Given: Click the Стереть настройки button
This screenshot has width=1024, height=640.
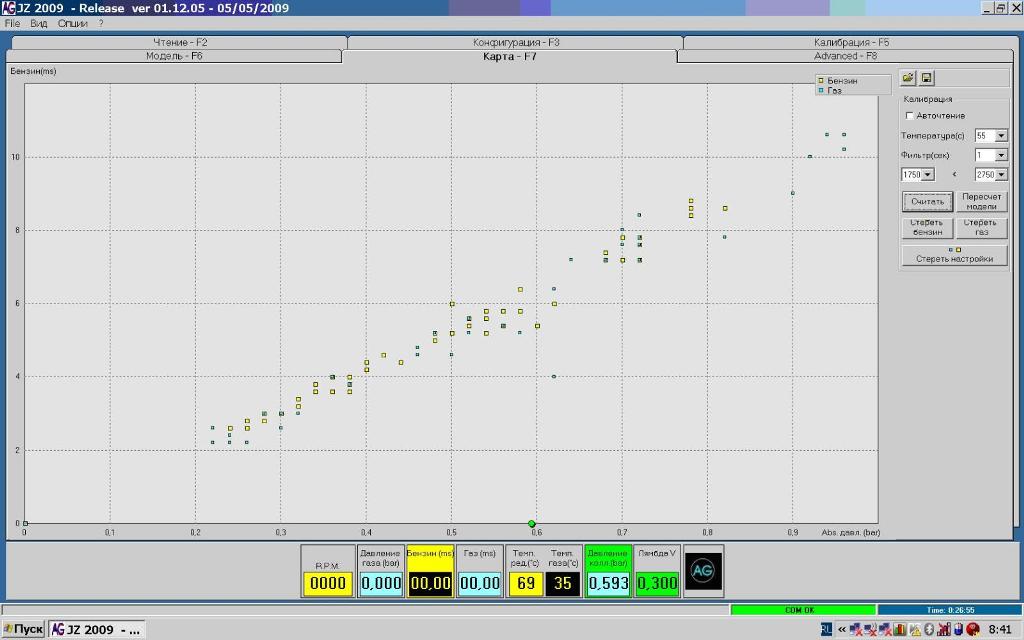Looking at the screenshot, I should click(x=954, y=255).
